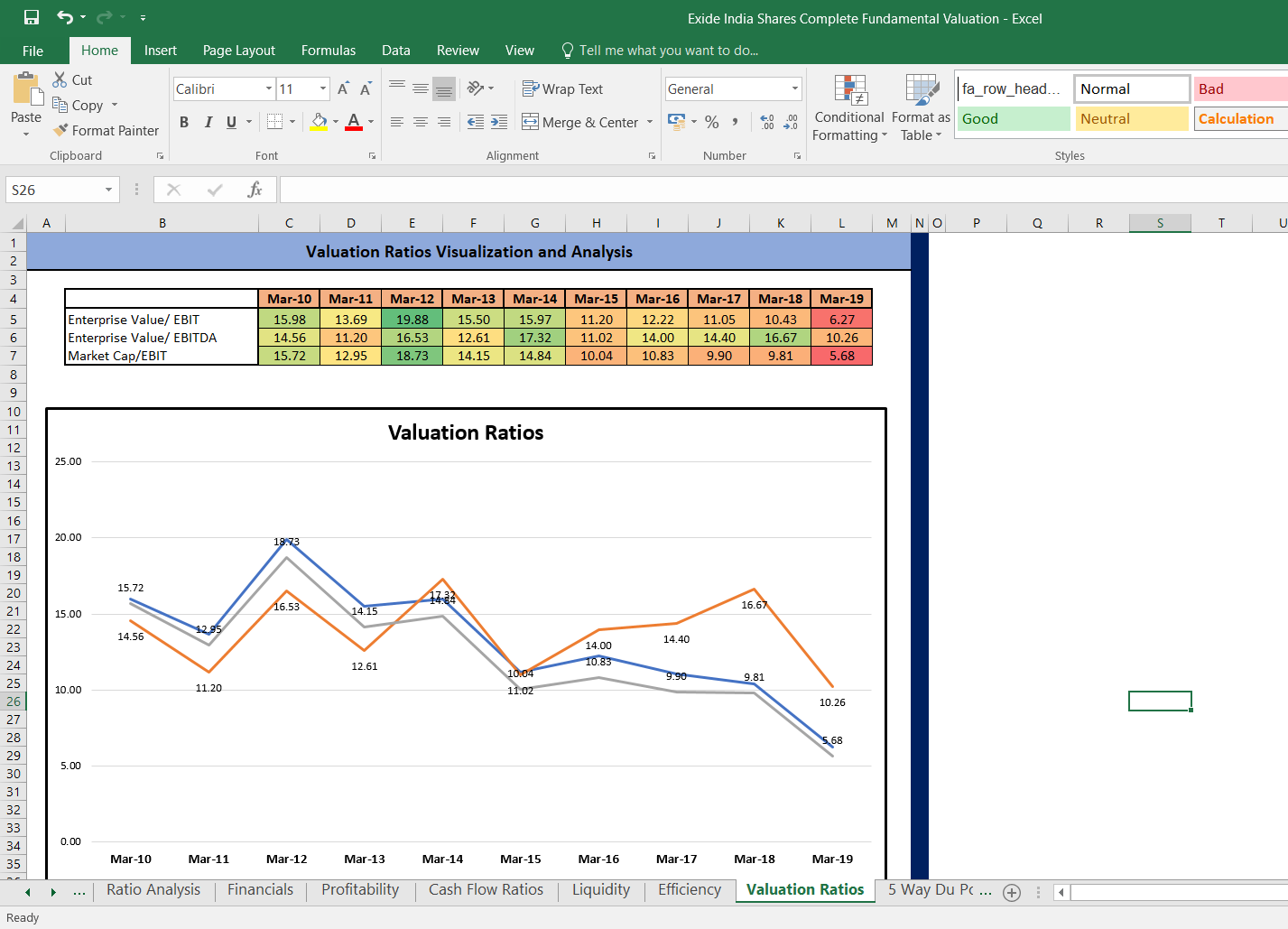Open the Ratio Analysis sheet tab
1288x929 pixels.
pyautogui.click(x=153, y=890)
